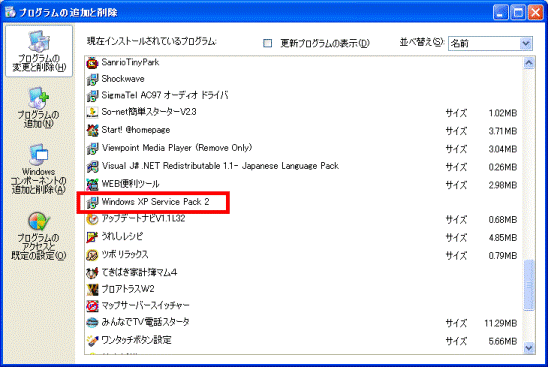Select SanrioTinyPark program name

click(x=130, y=63)
